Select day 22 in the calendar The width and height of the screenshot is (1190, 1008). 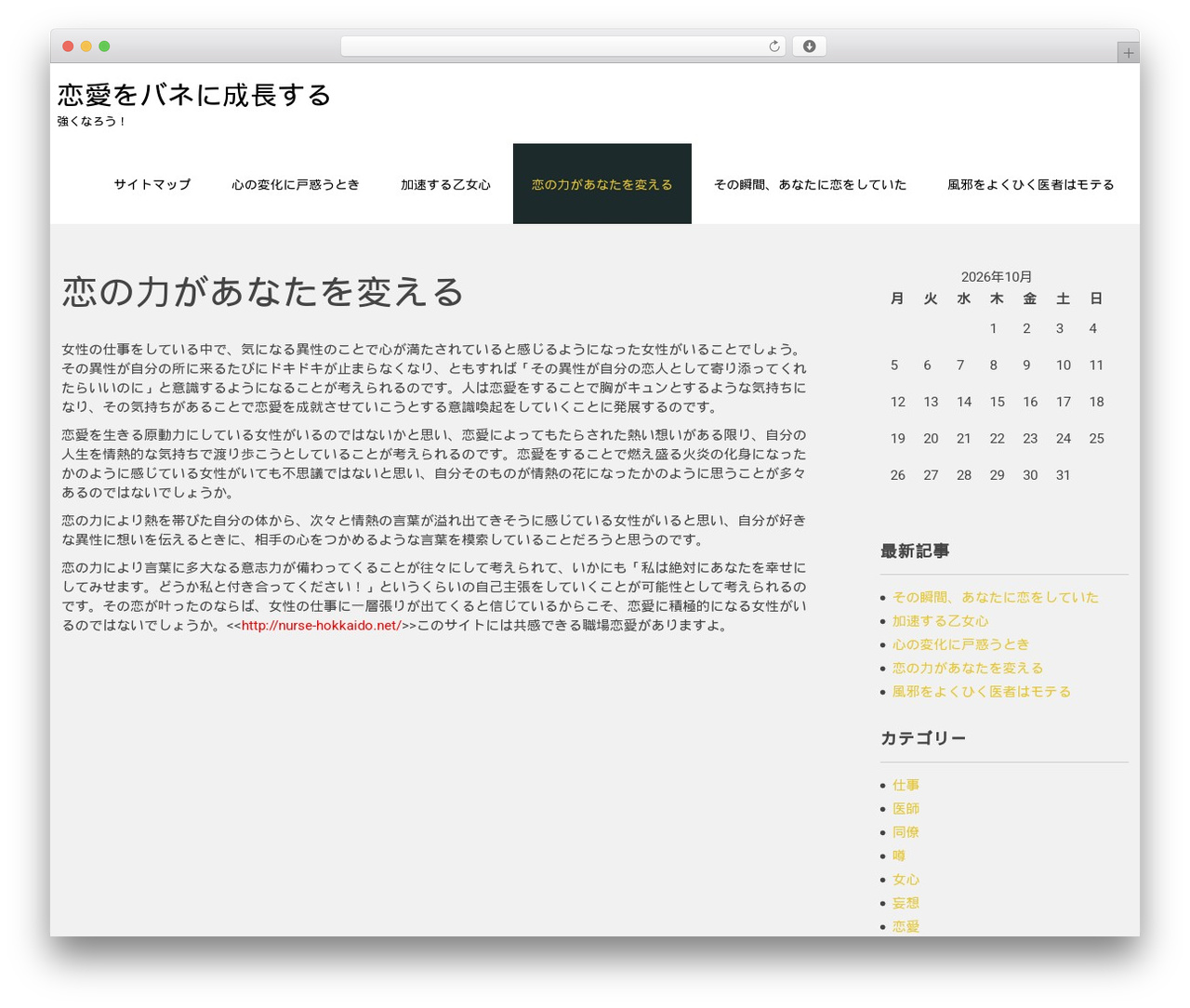[998, 438]
